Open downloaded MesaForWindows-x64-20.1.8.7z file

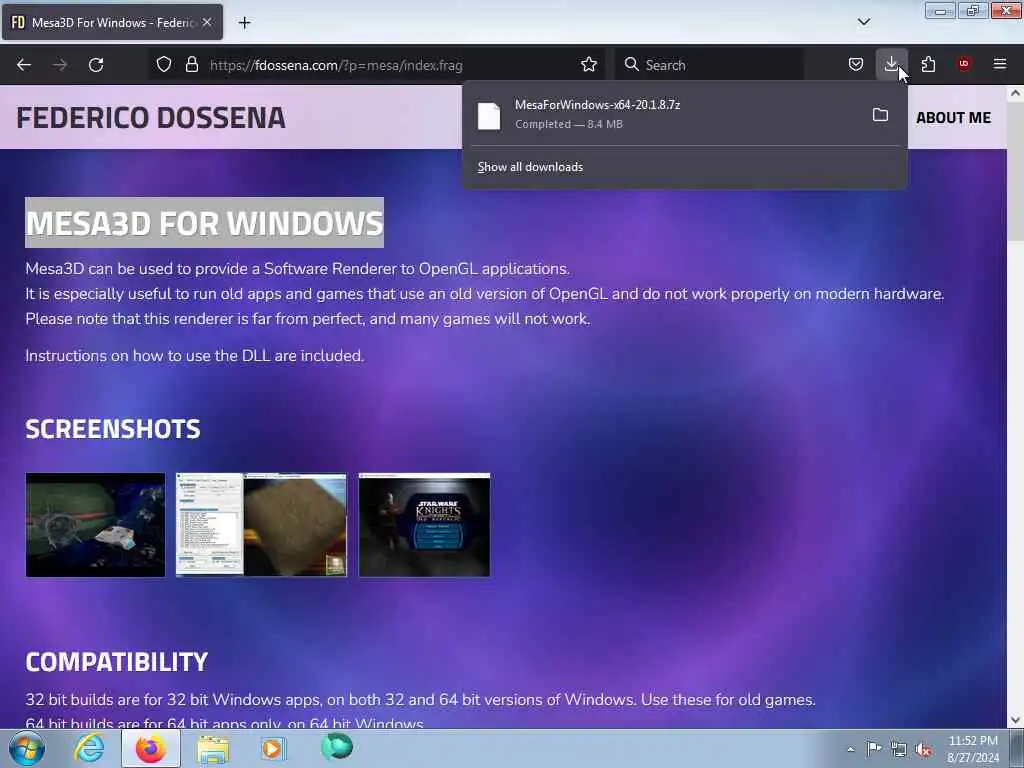pos(665,114)
